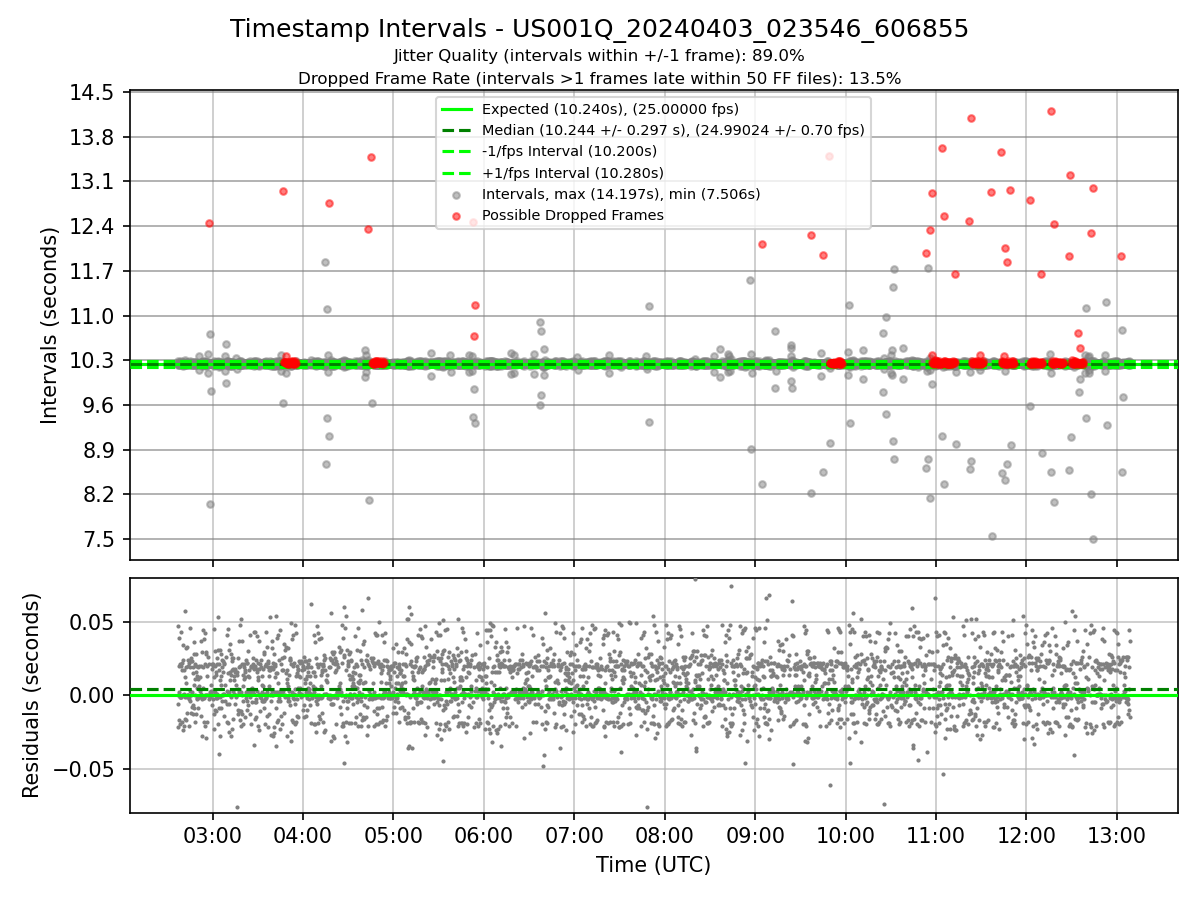The image size is (1200, 900).
Task: Click the 'Intervals (seconds)' y-axis label
Action: click(49, 325)
